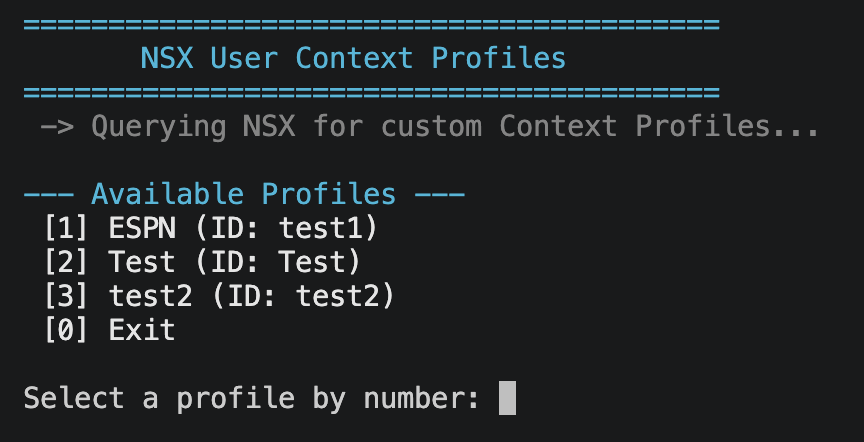Click the block cursor at the prompt

[507, 398]
